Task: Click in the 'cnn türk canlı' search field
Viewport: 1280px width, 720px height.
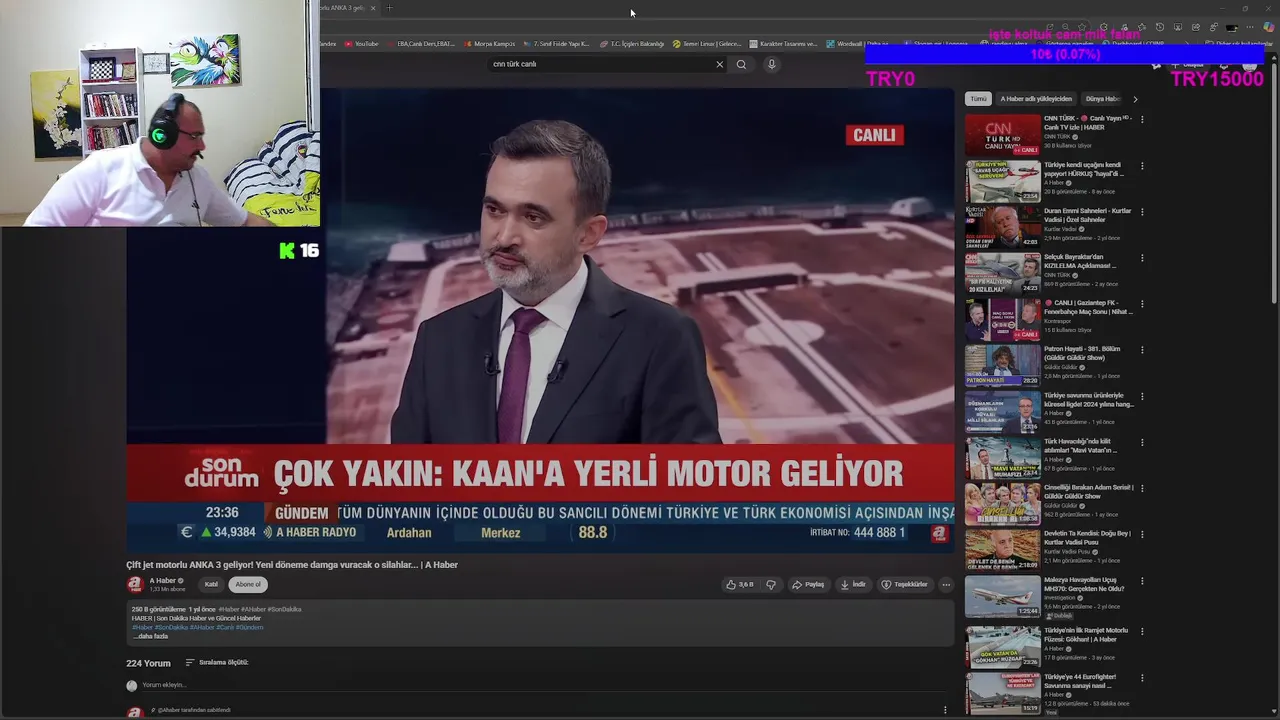Action: point(600,64)
